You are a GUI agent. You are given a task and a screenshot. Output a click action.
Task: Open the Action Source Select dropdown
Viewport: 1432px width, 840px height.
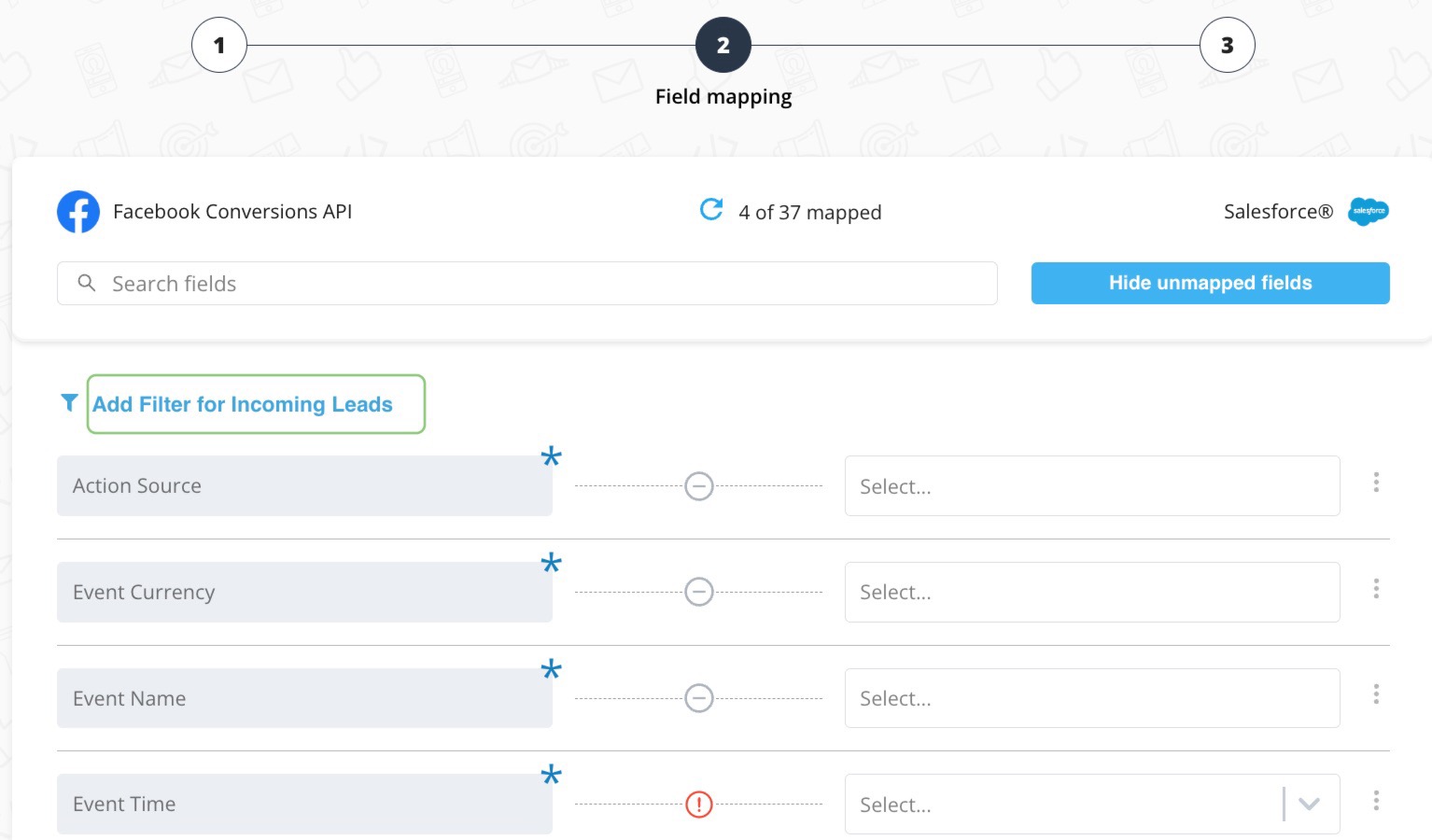(1091, 486)
